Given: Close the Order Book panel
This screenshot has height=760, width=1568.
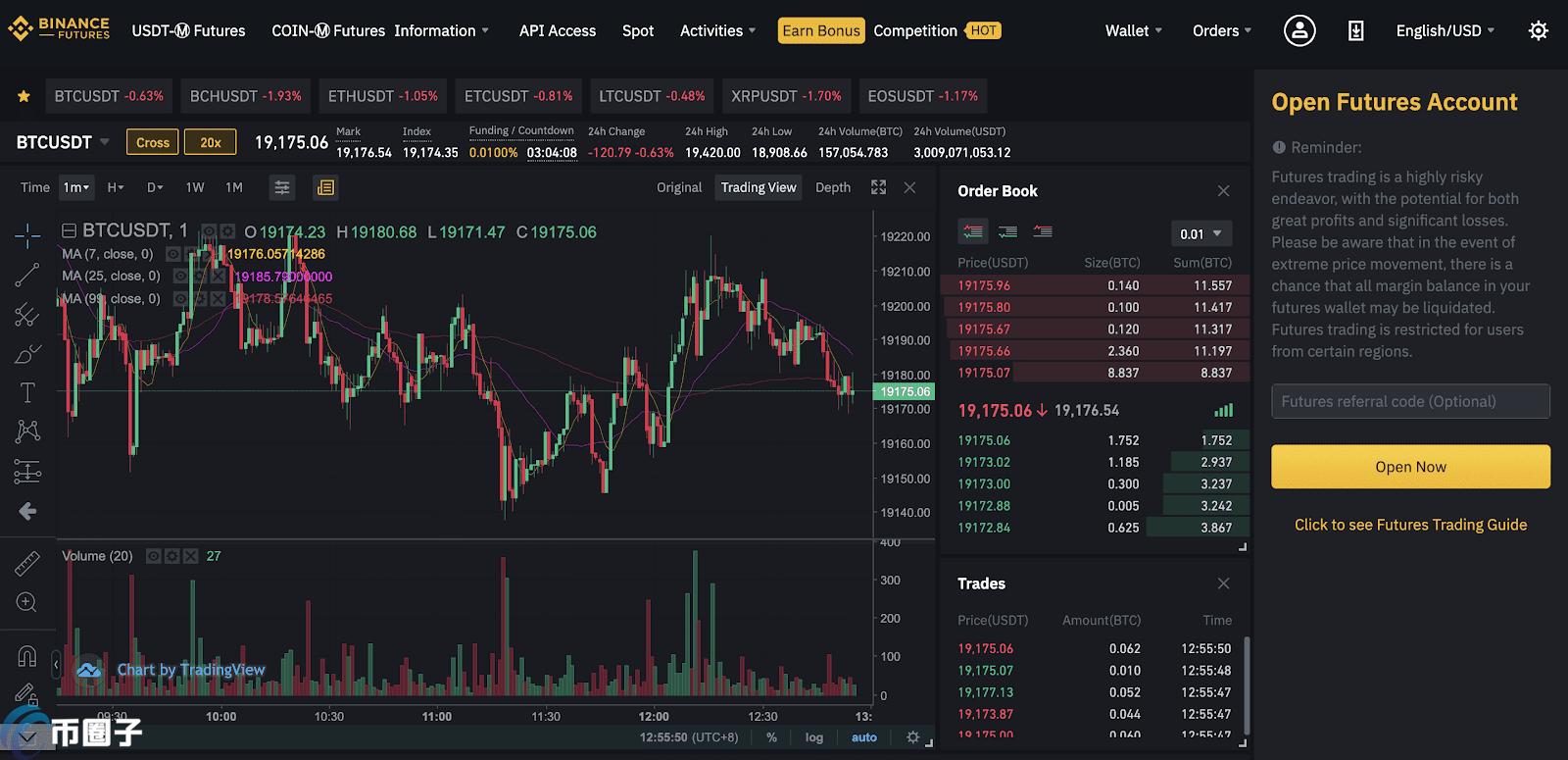Looking at the screenshot, I should point(1223,190).
